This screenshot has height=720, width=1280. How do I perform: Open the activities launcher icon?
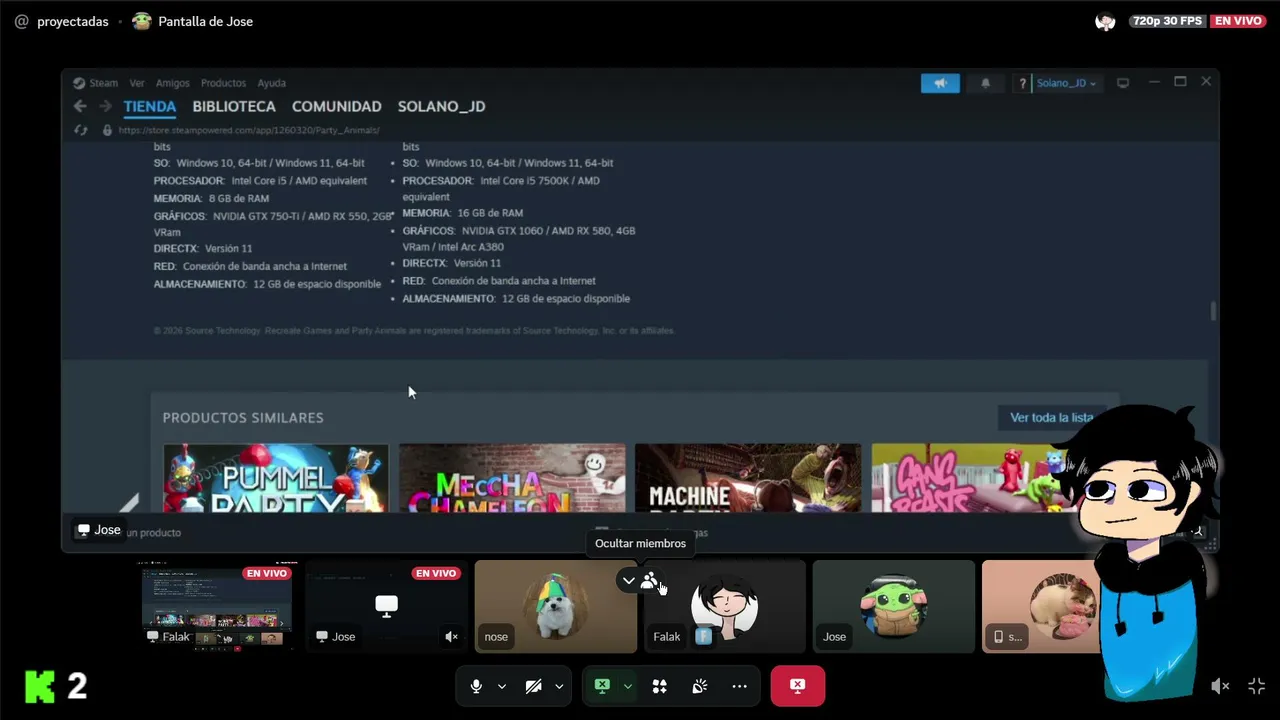coord(659,686)
